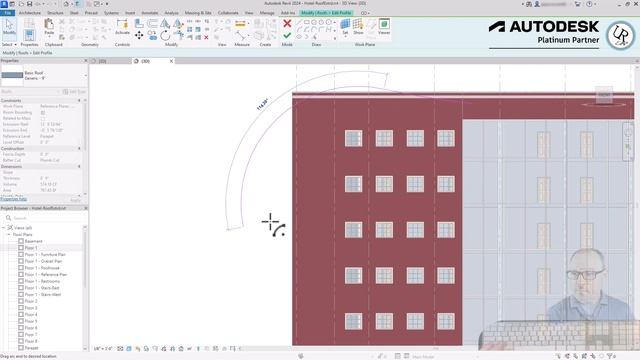The image size is (640, 360).
Task: Open the Annotate ribbon tab
Action: 149,13
